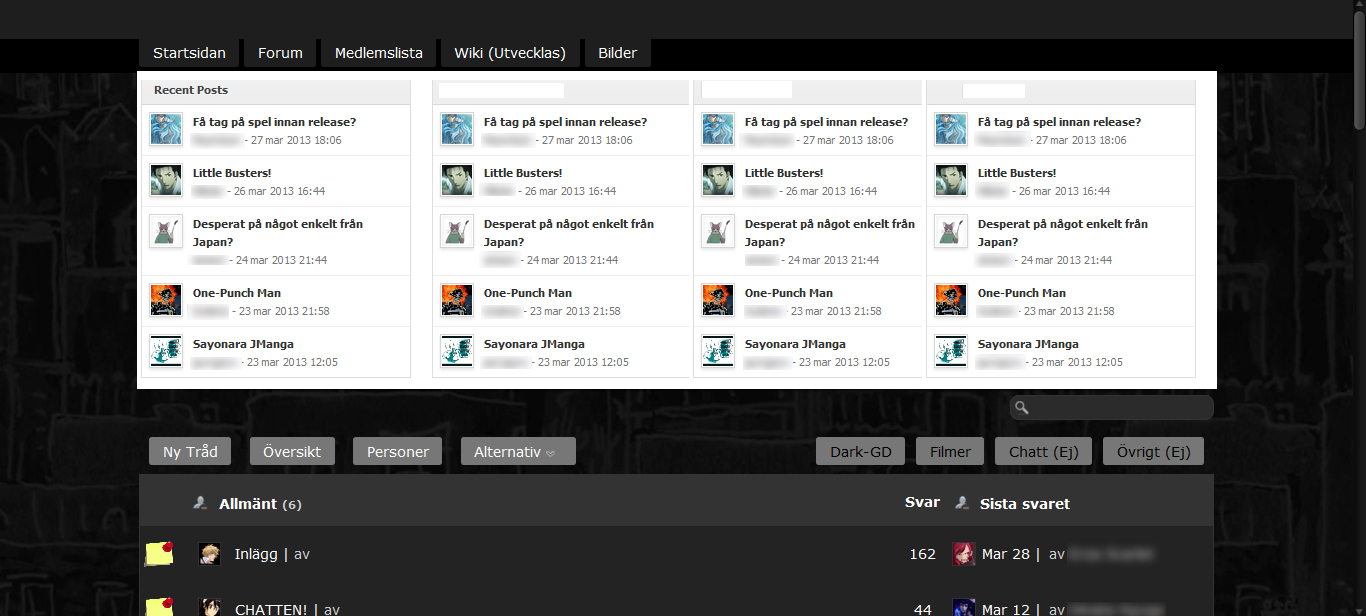Click the author avatar next to CHATTEN!
Image resolution: width=1366 pixels, height=616 pixels.
click(210, 608)
